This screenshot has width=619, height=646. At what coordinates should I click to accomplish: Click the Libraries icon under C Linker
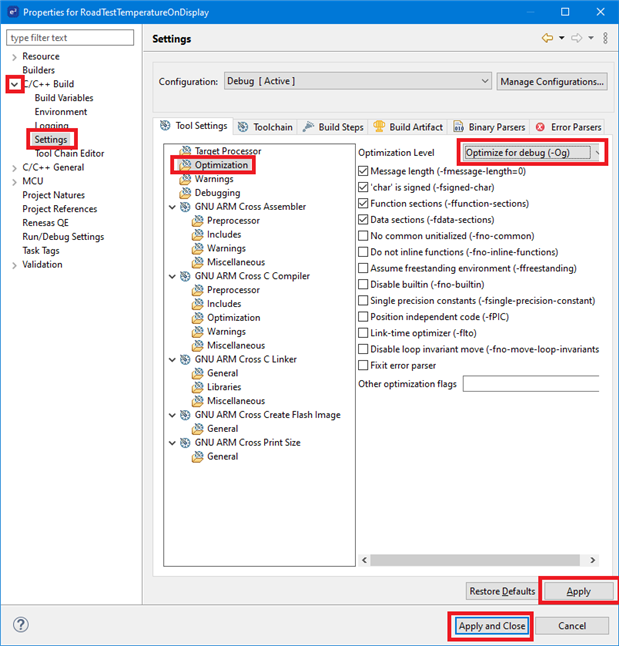point(197,387)
